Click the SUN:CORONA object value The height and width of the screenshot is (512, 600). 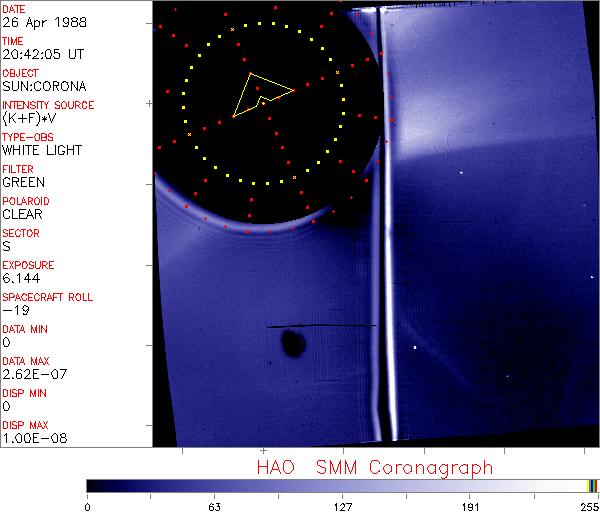click(x=43, y=86)
